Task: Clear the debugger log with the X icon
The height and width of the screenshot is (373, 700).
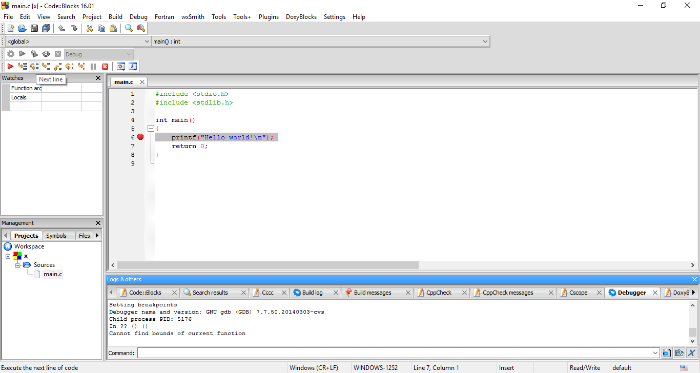Action: [x=692, y=353]
